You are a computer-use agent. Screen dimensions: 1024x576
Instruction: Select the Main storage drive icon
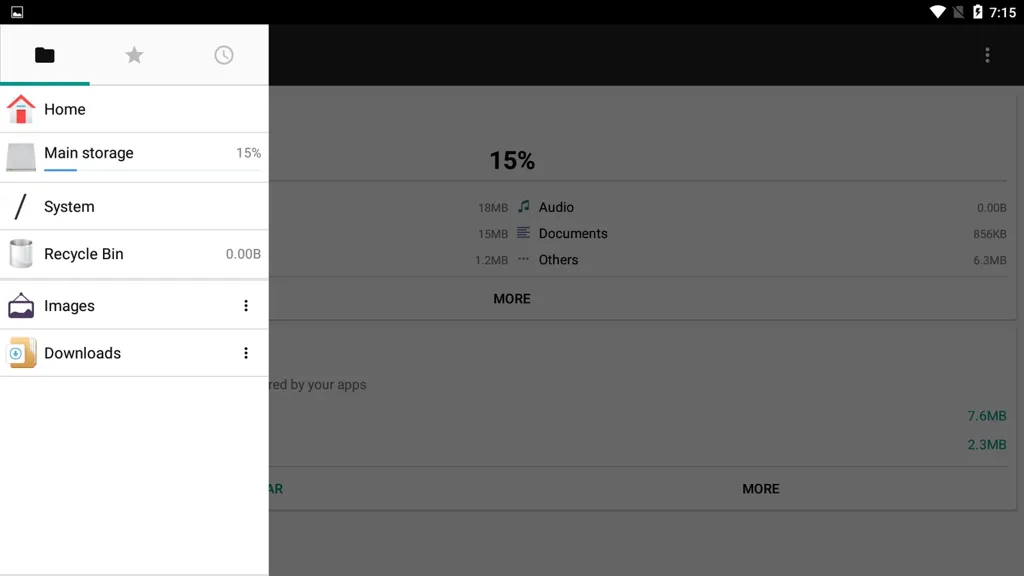[x=21, y=157]
